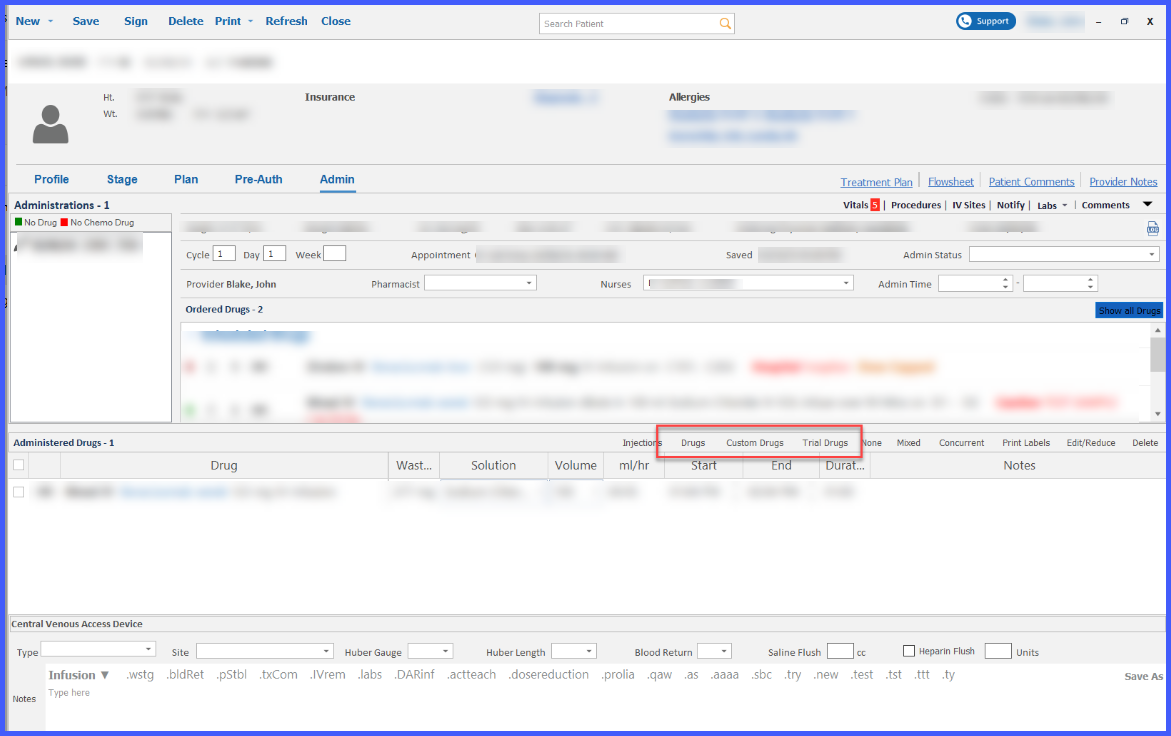
Task: Tick the Heparin Flush checkbox
Action: 909,651
